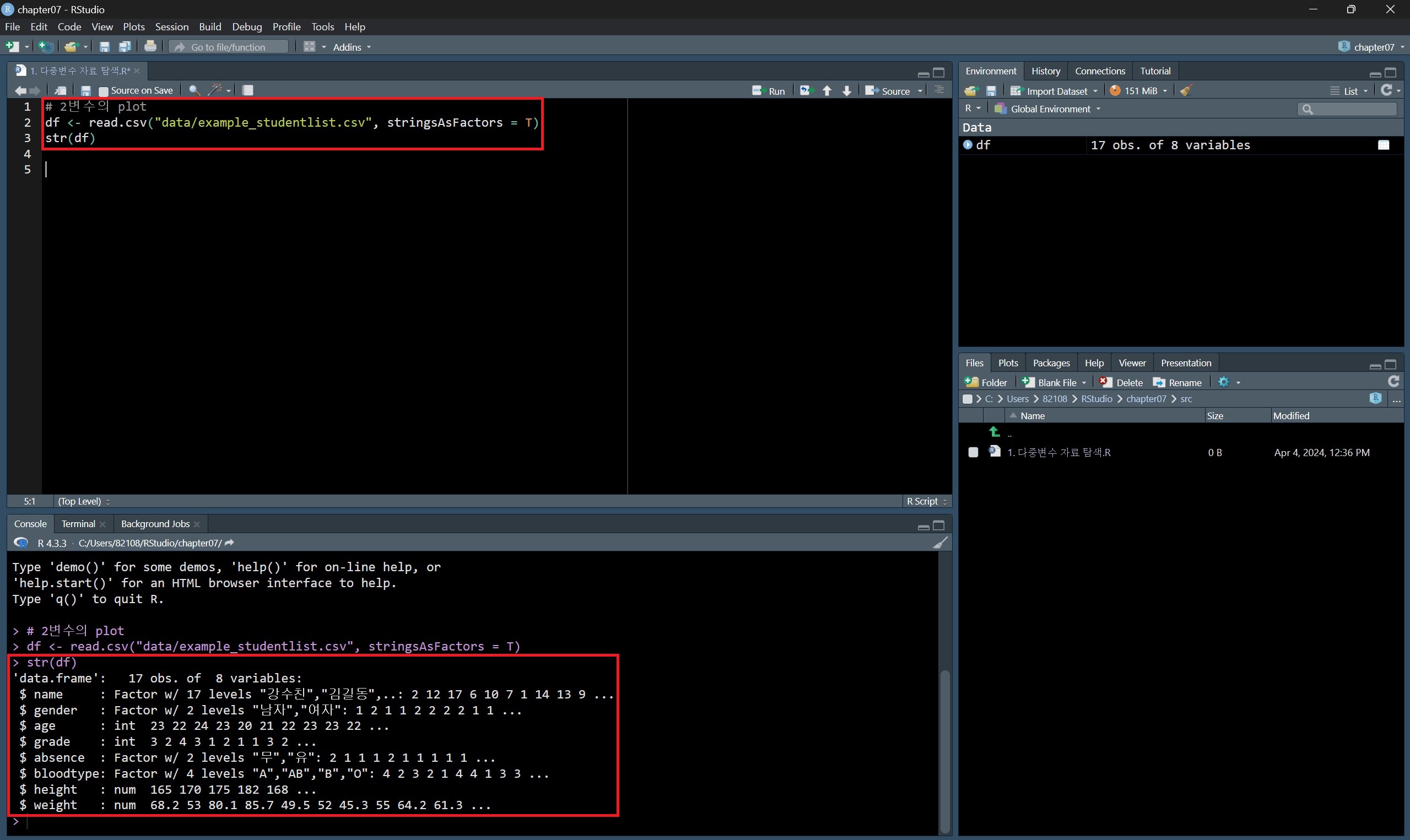Viewport: 1410px width, 840px height.
Task: Navigate to chapter07 in the breadcrumb path
Action: (1146, 399)
